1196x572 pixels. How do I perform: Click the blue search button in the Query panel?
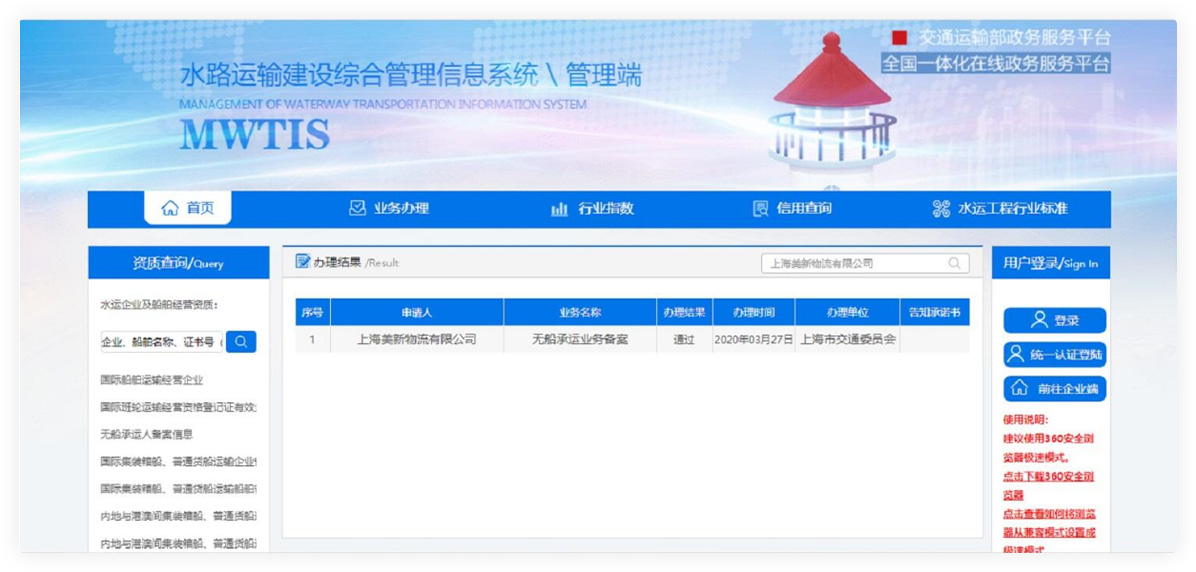(x=241, y=342)
